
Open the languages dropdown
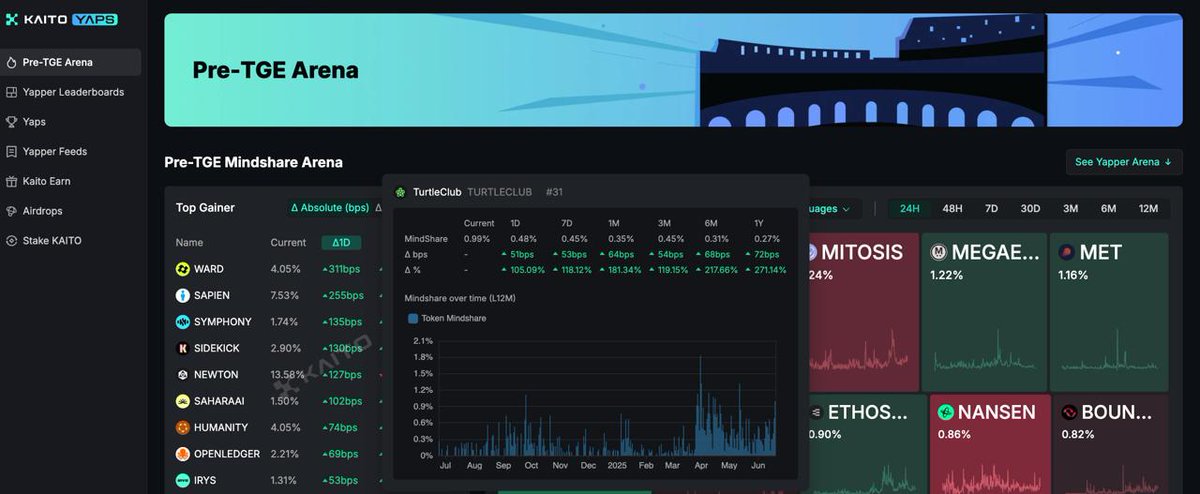click(832, 209)
